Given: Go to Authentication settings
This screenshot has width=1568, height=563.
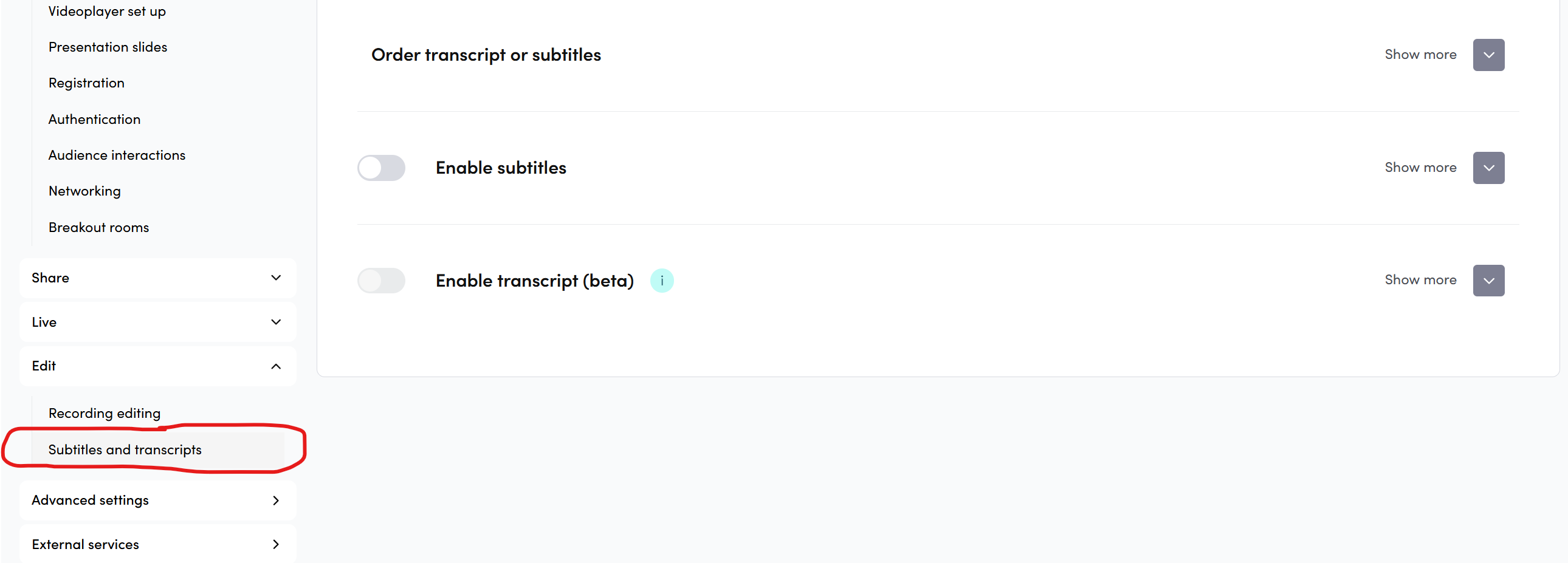Looking at the screenshot, I should pos(94,119).
